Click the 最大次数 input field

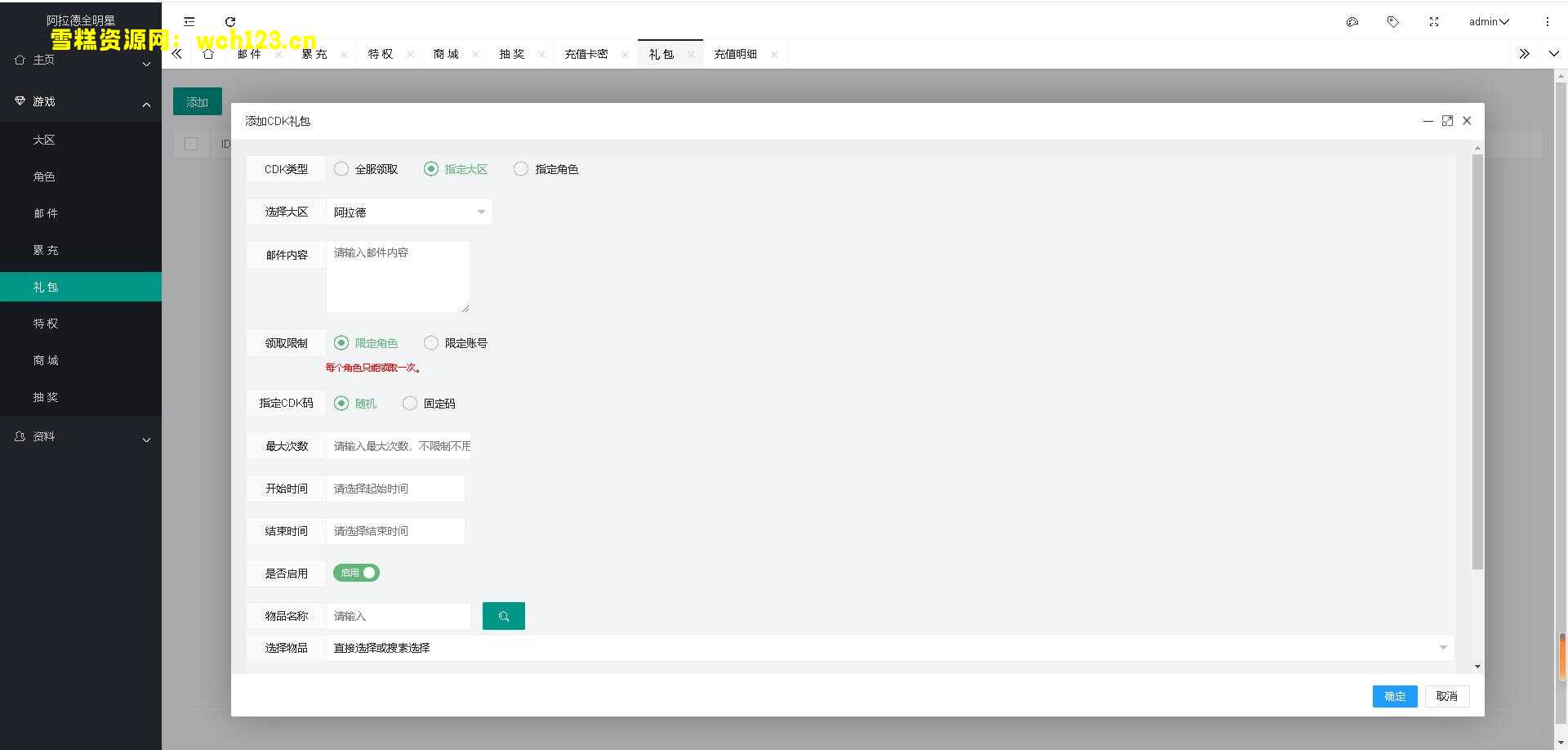coord(399,445)
